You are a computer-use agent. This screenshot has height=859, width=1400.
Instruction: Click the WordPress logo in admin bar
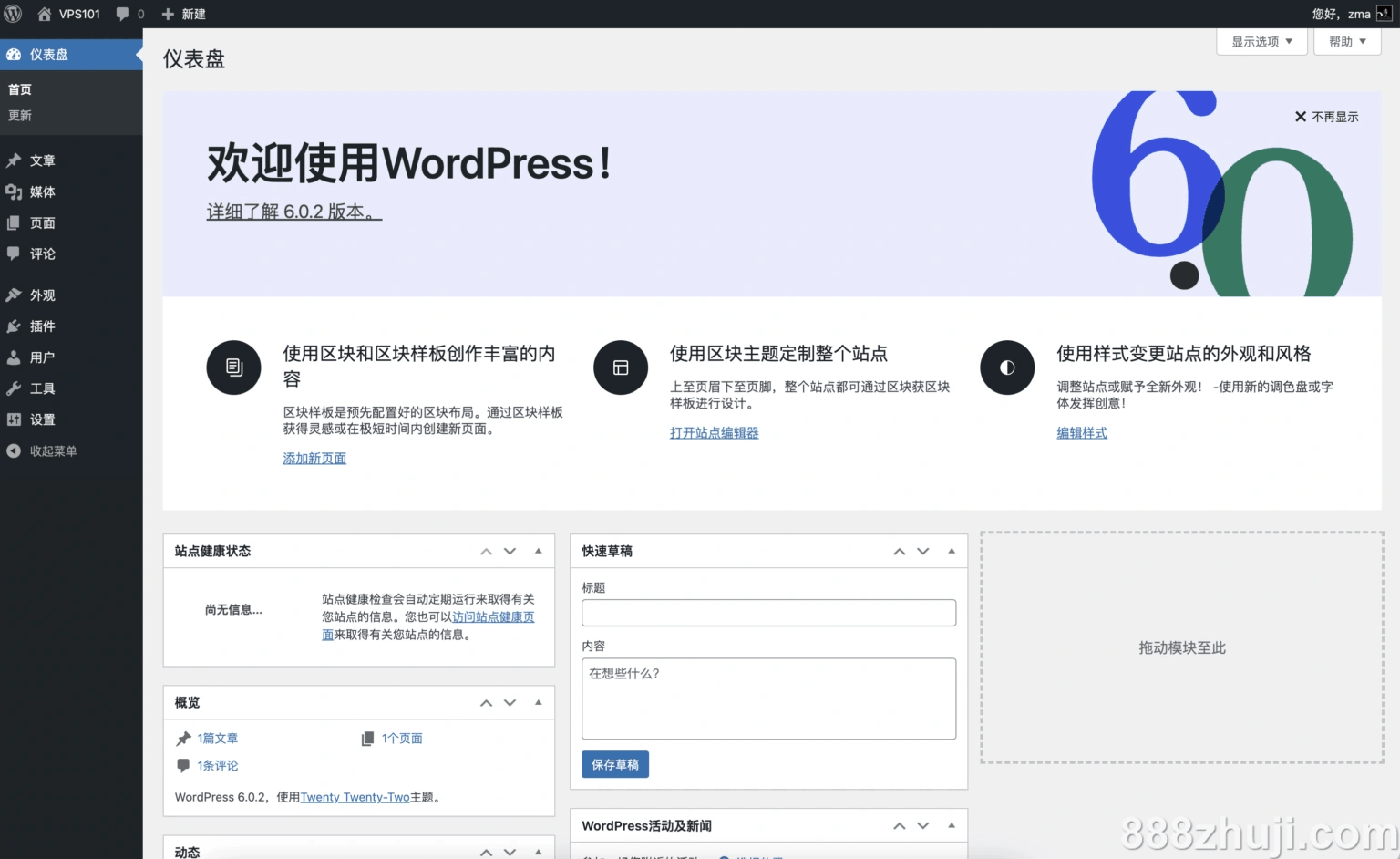pyautogui.click(x=13, y=14)
